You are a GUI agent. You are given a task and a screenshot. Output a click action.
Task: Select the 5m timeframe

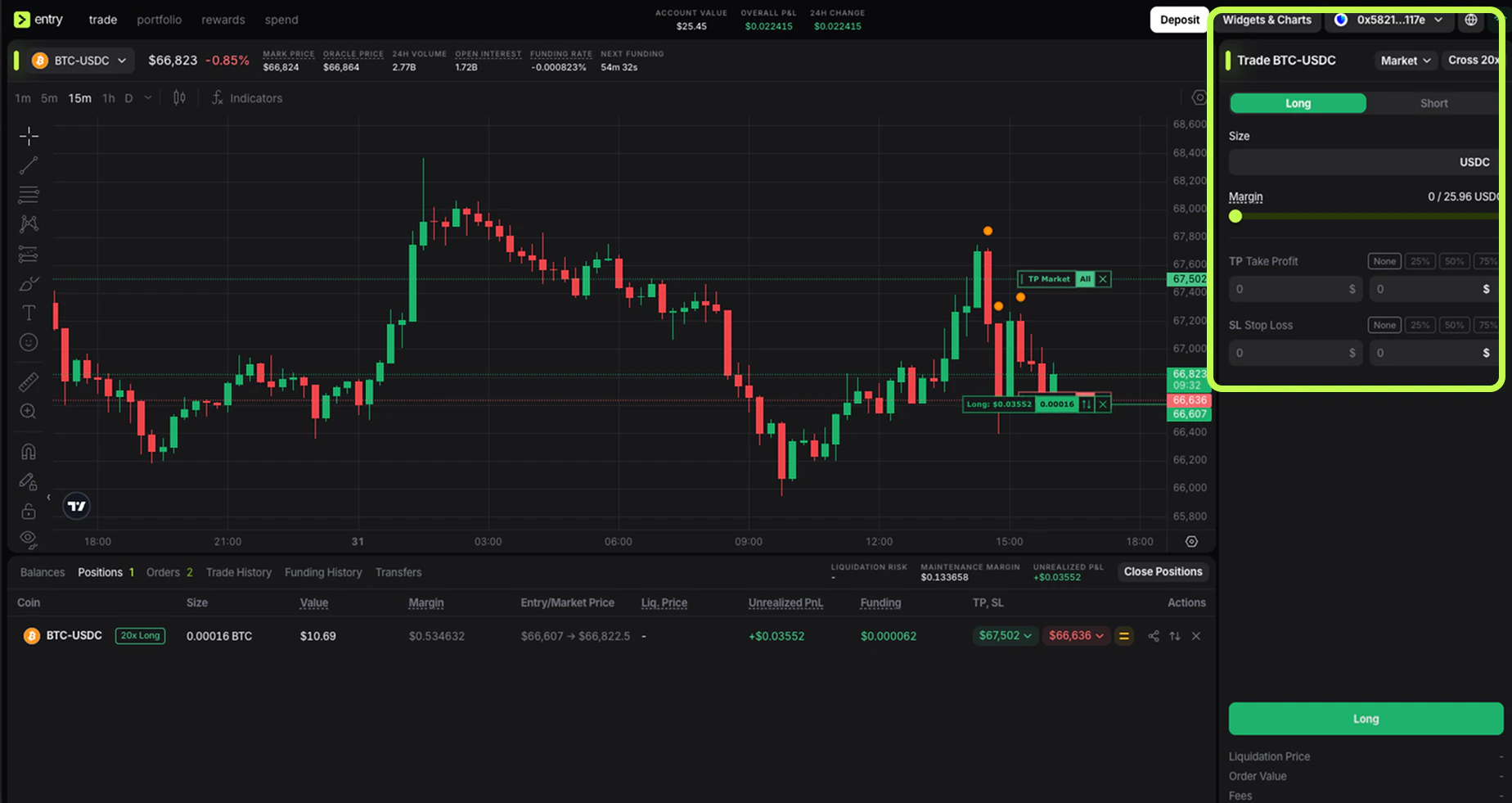(49, 98)
